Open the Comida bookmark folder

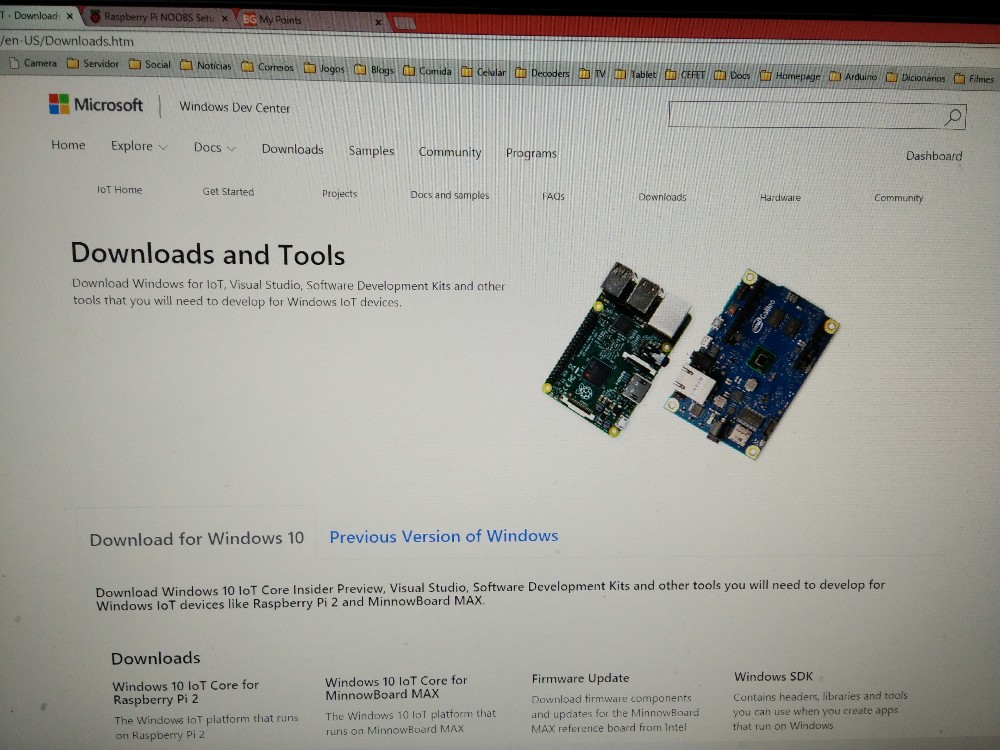pyautogui.click(x=427, y=71)
